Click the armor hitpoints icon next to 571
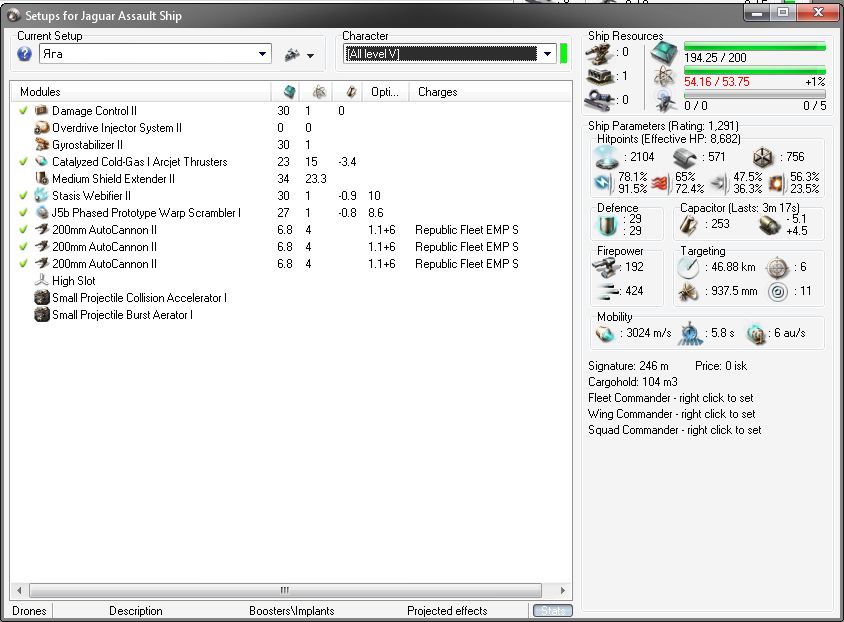 click(685, 158)
